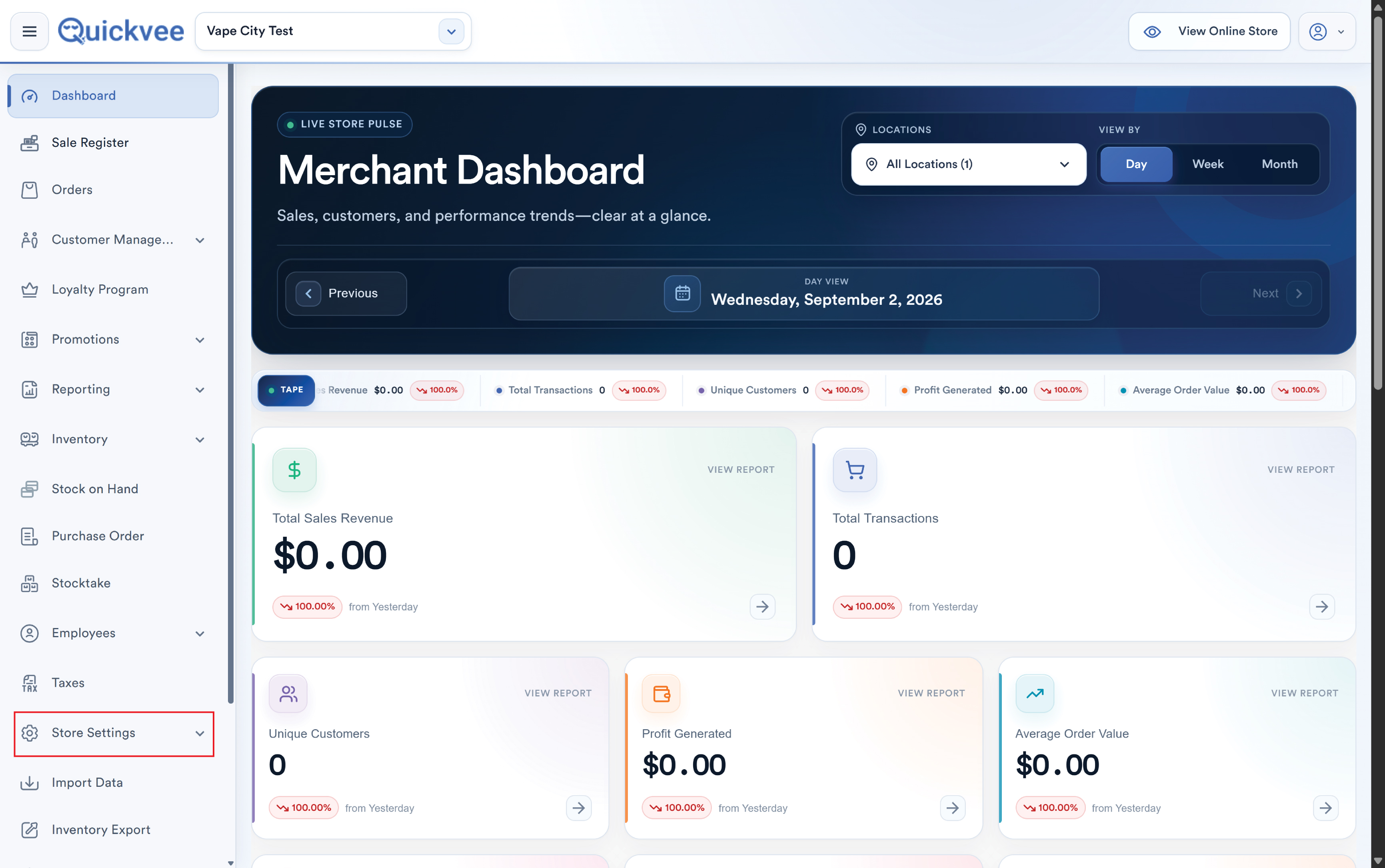1385x868 pixels.
Task: View Report for Total Transactions
Action: (1301, 470)
